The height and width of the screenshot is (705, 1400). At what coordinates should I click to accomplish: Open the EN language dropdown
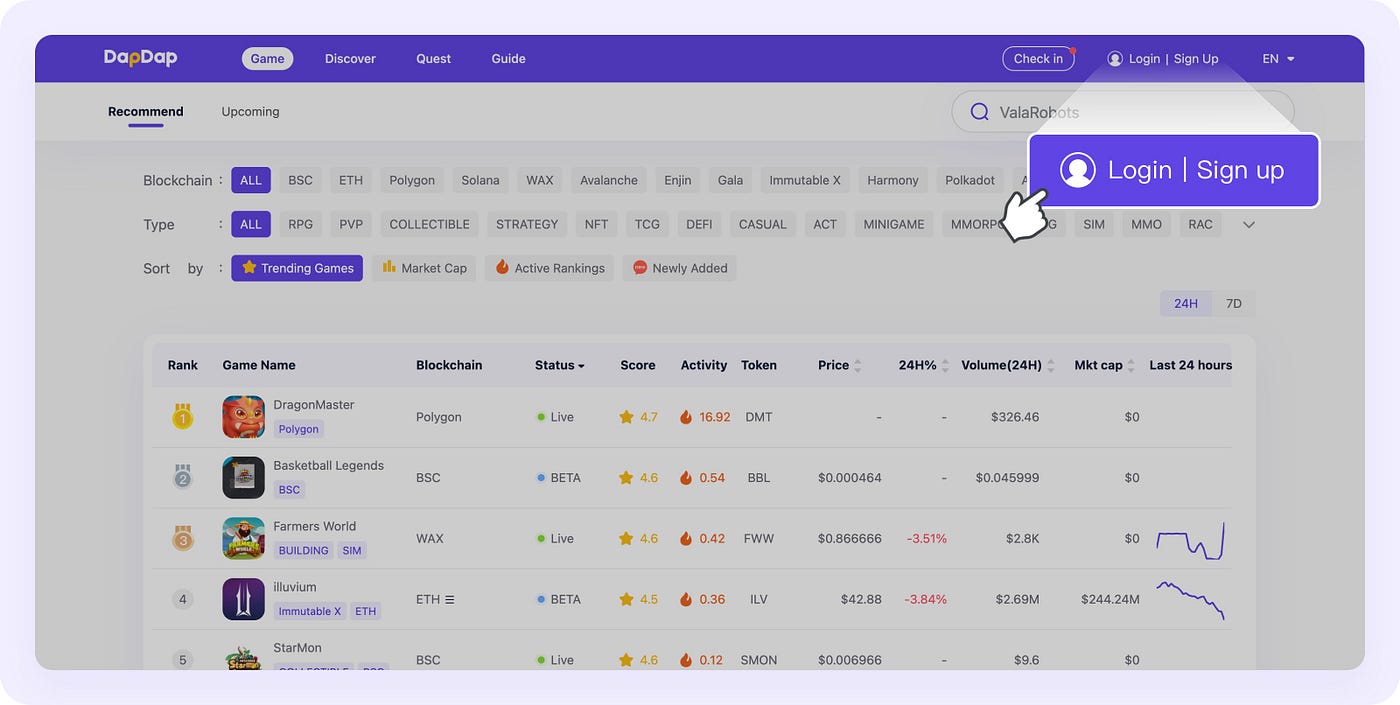pos(1278,59)
